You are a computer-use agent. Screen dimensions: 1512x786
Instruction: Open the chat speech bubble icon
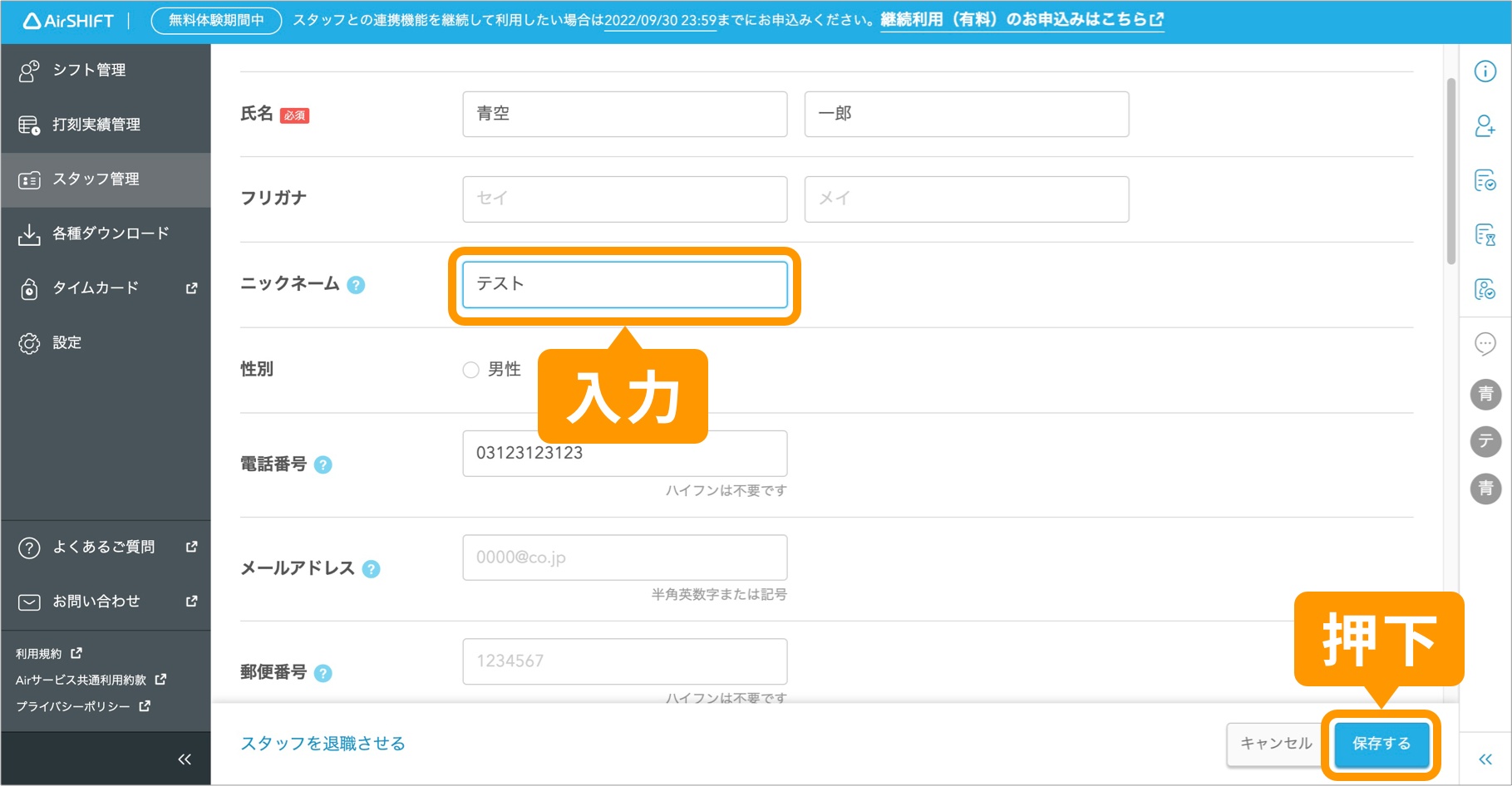point(1485,343)
